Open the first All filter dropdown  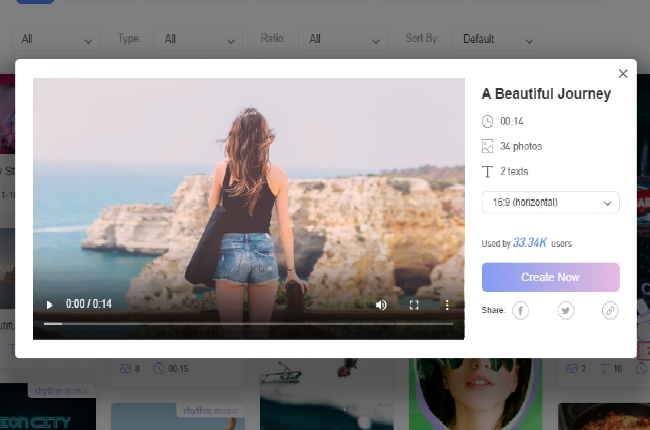tap(56, 39)
